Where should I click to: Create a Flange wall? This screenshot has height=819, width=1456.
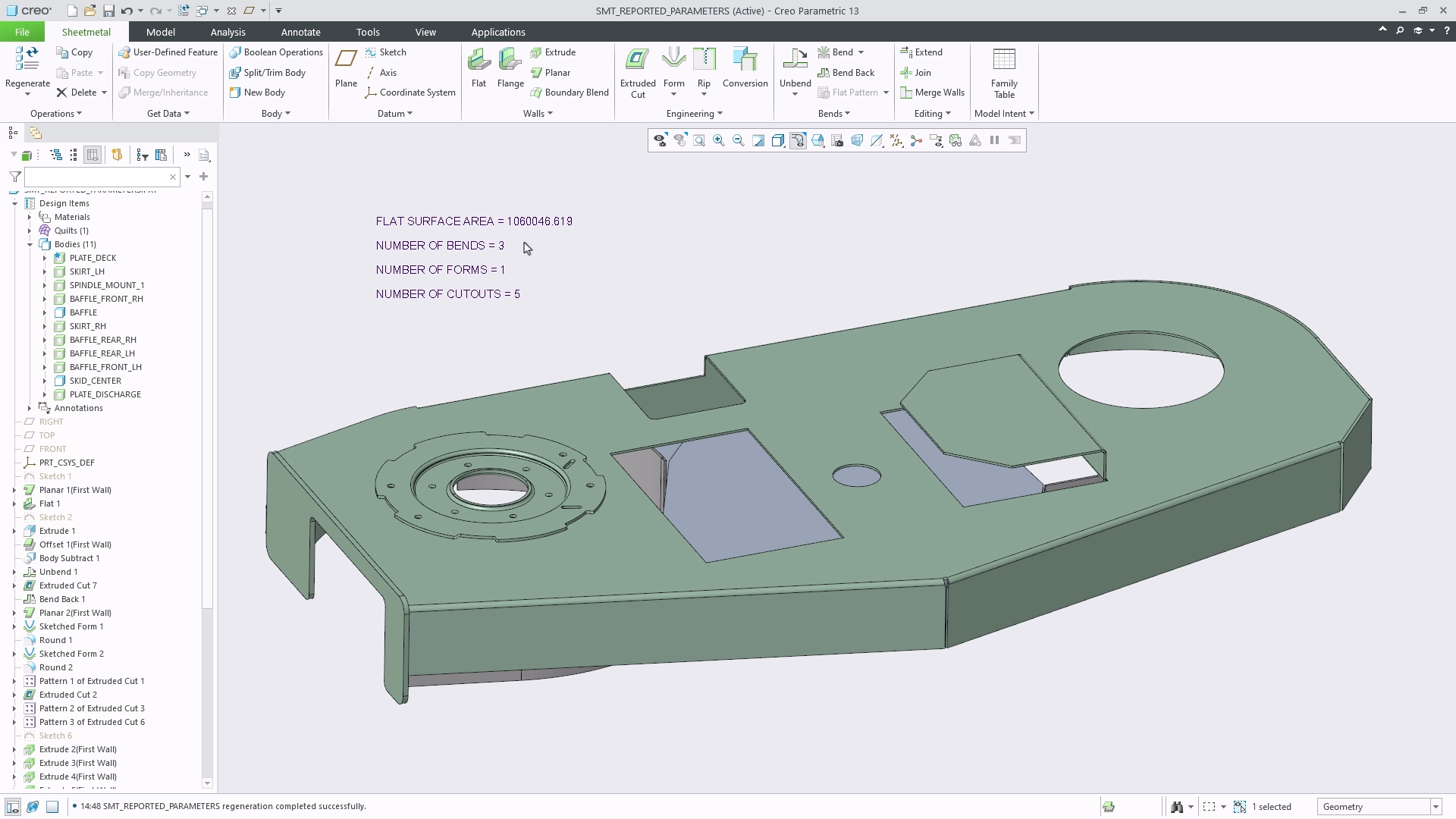(x=510, y=68)
